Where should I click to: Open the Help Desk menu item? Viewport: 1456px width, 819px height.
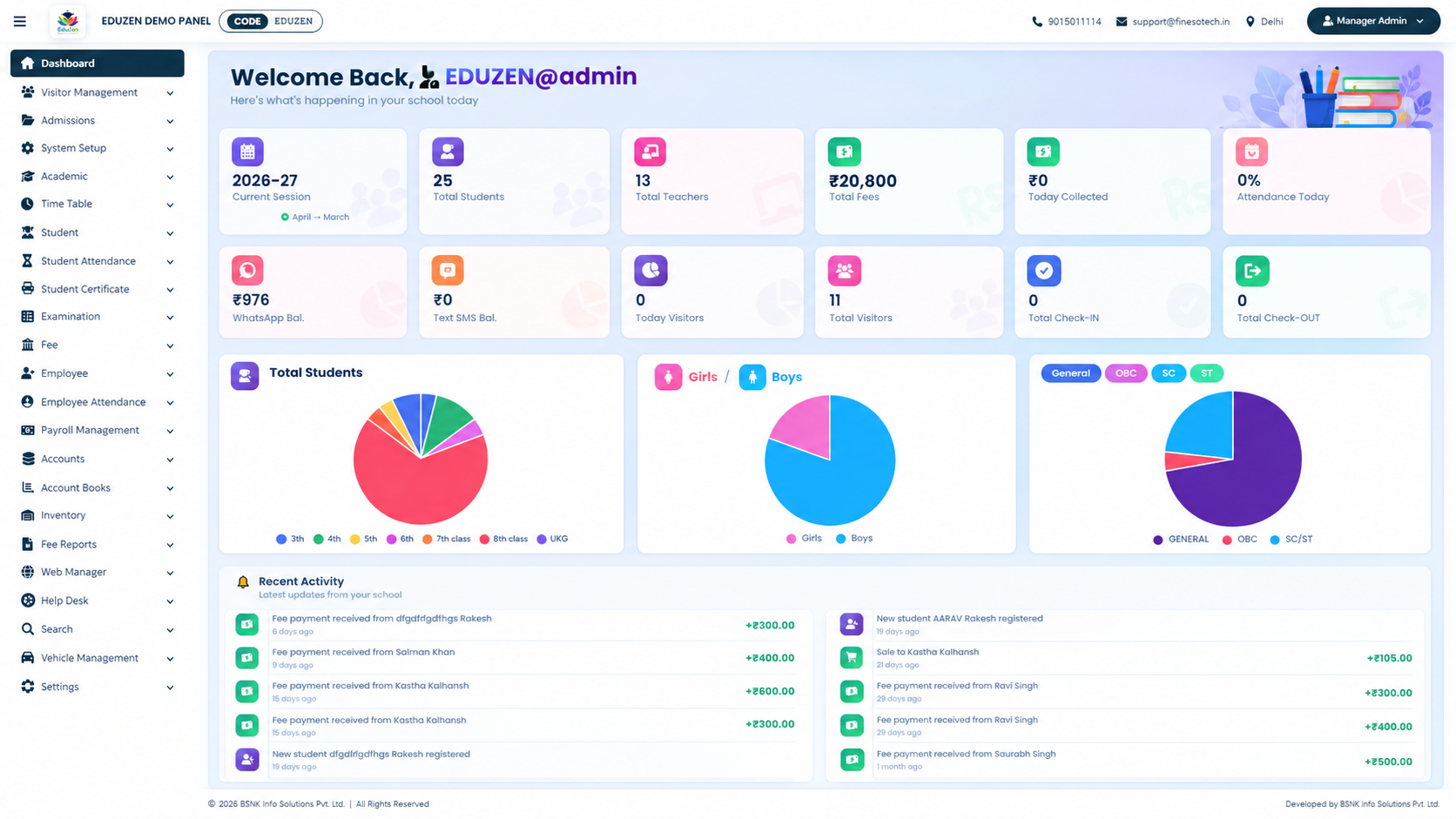click(98, 601)
